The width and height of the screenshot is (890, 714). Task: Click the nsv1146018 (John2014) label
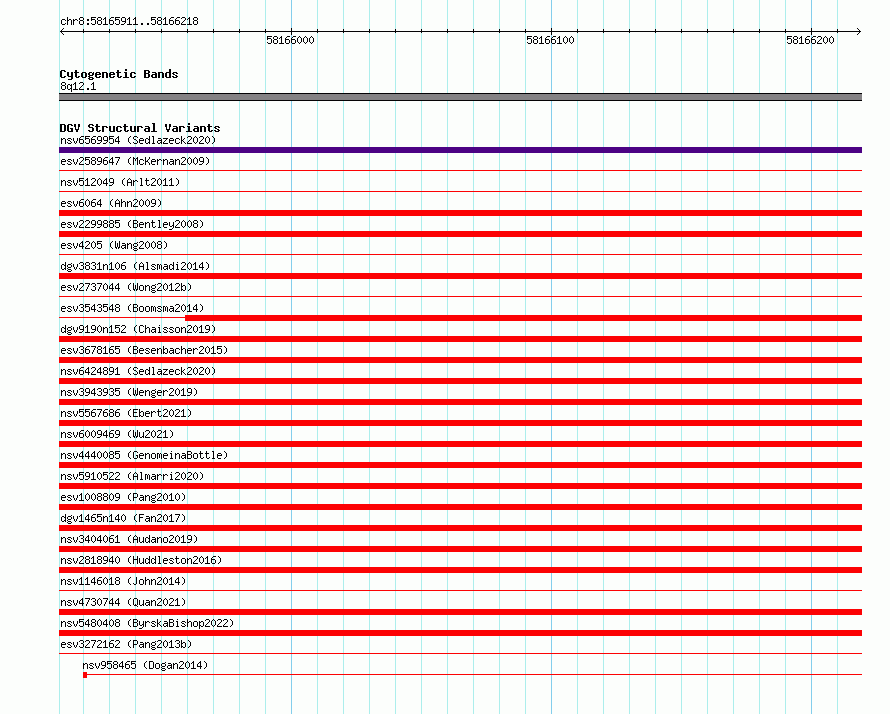123,581
